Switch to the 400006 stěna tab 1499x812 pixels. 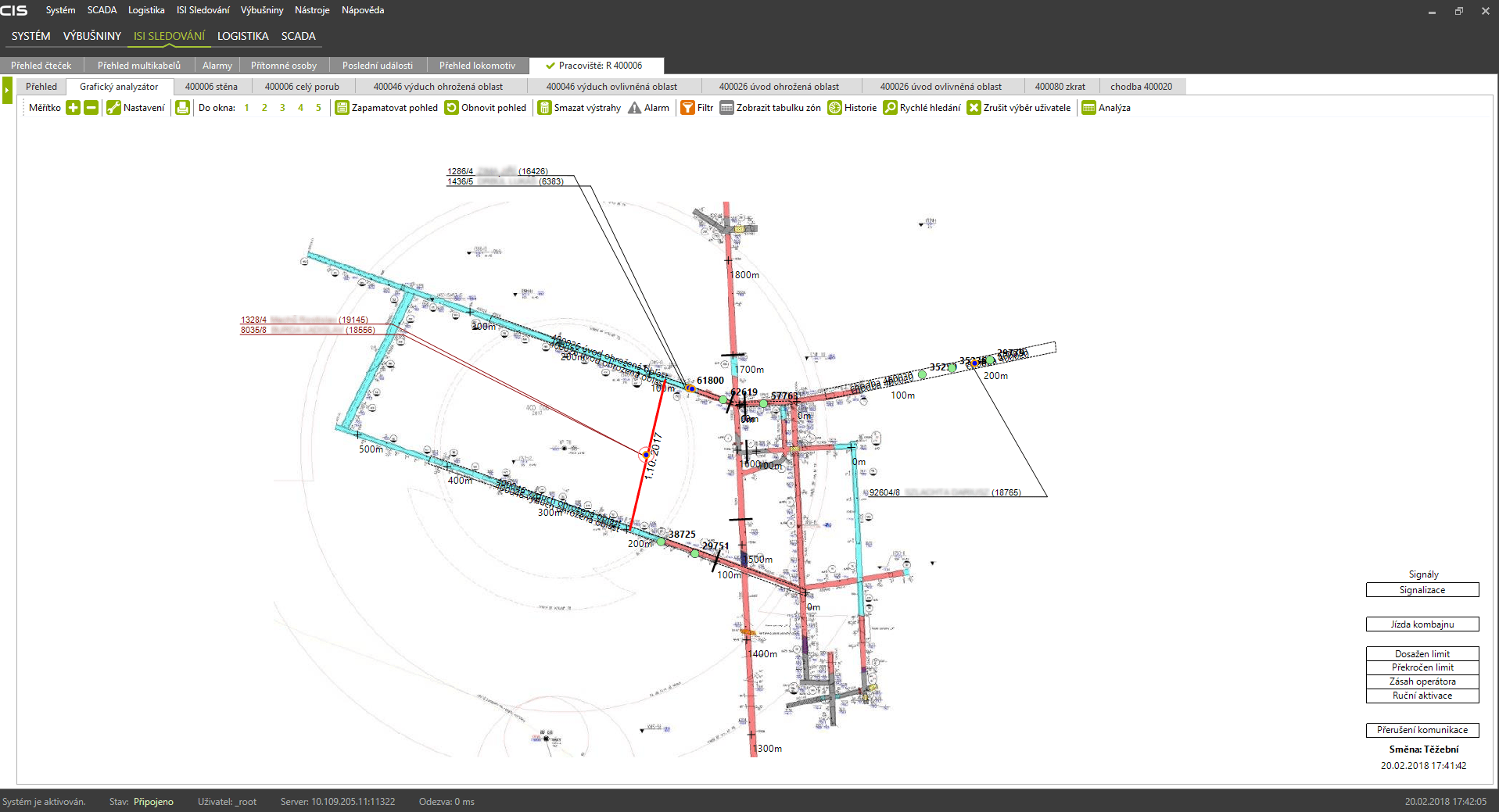click(211, 87)
